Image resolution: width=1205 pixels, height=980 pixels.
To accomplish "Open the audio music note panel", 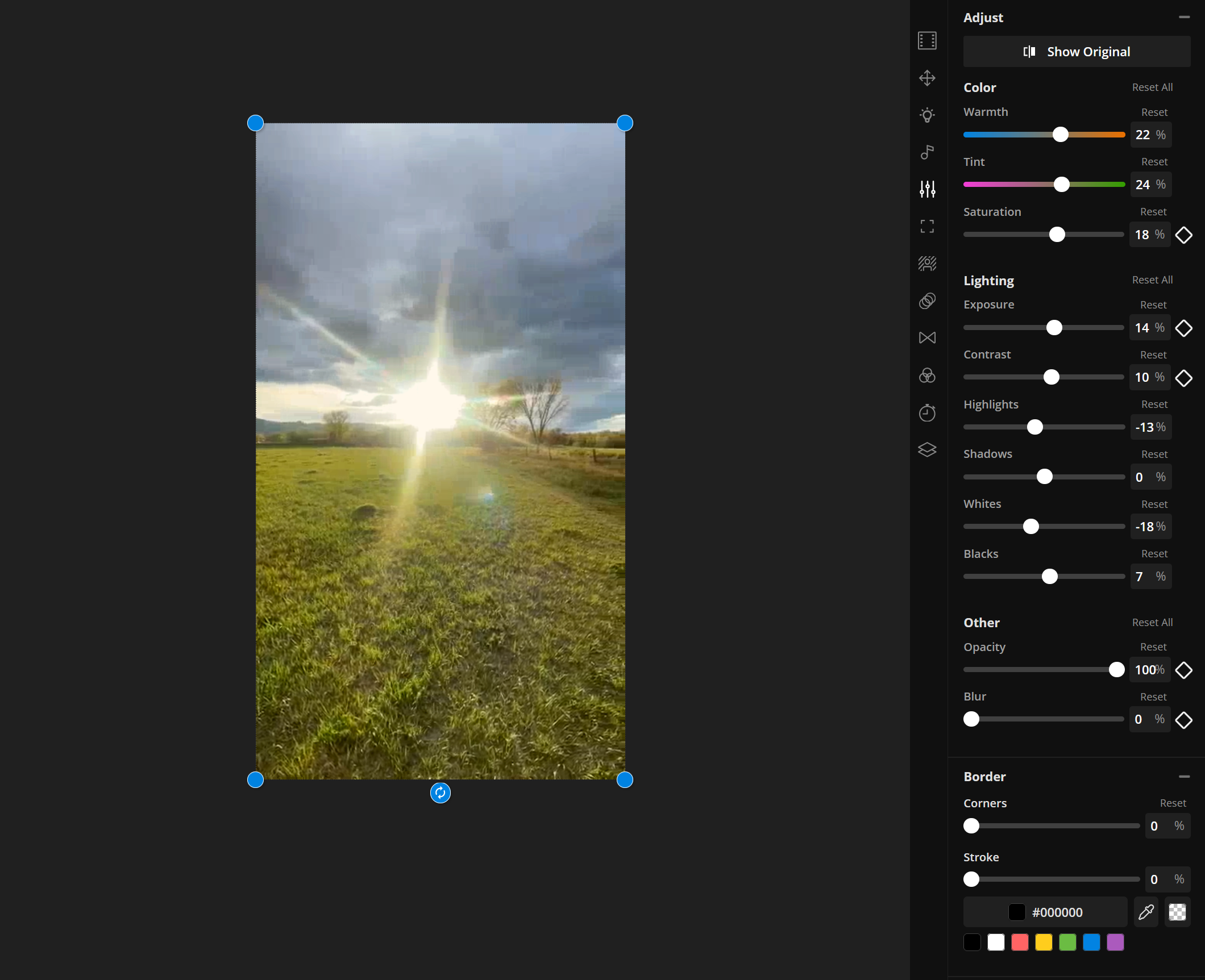I will click(927, 152).
